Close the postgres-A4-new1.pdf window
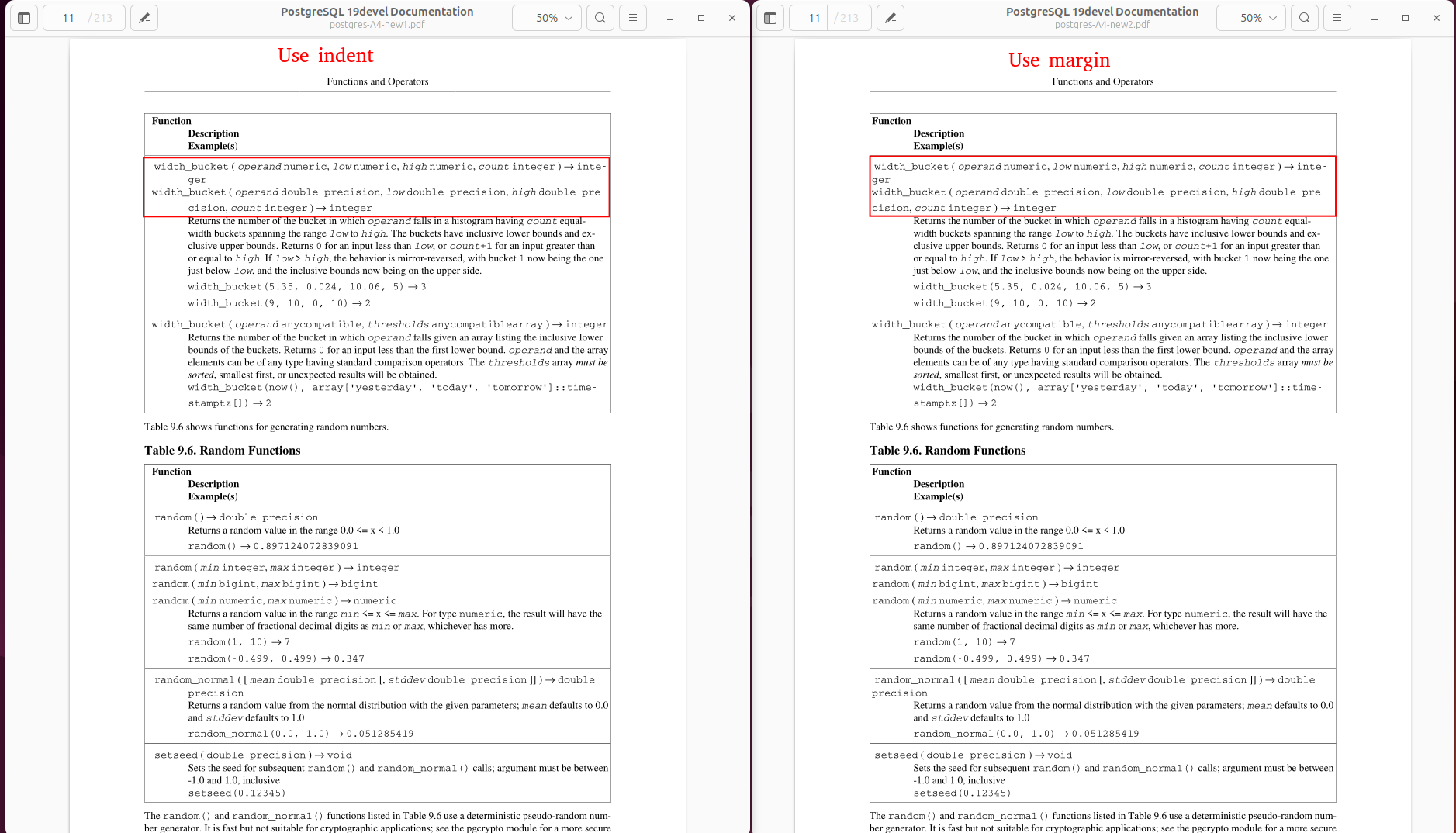This screenshot has height=833, width=1456. pos(732,18)
